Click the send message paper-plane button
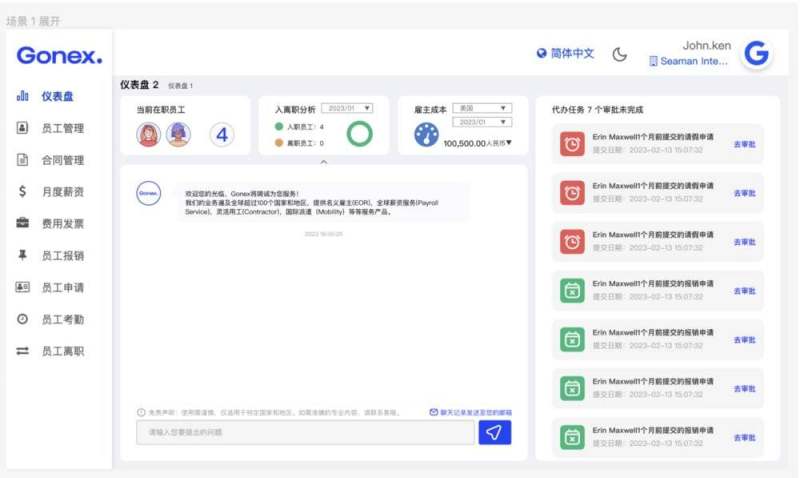800x478 pixels. pyautogui.click(x=495, y=432)
